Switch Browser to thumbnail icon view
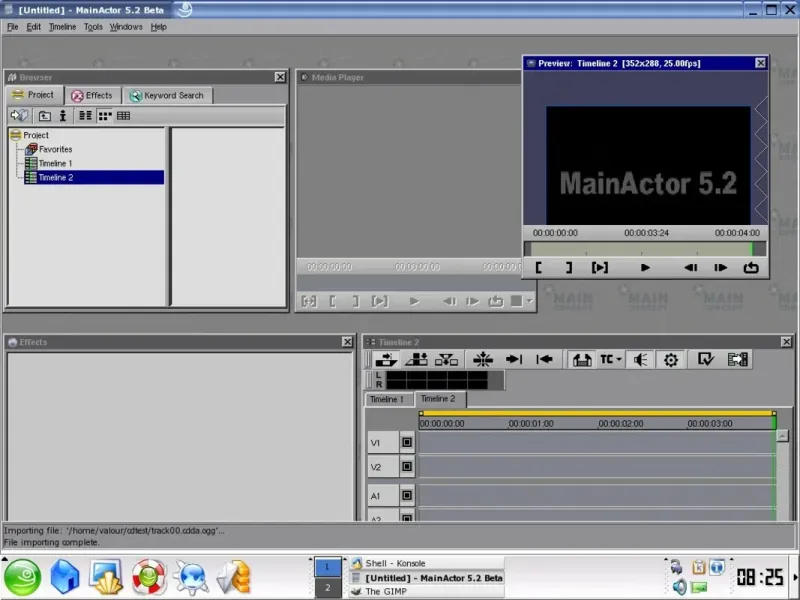The width and height of the screenshot is (800, 600). coord(105,116)
